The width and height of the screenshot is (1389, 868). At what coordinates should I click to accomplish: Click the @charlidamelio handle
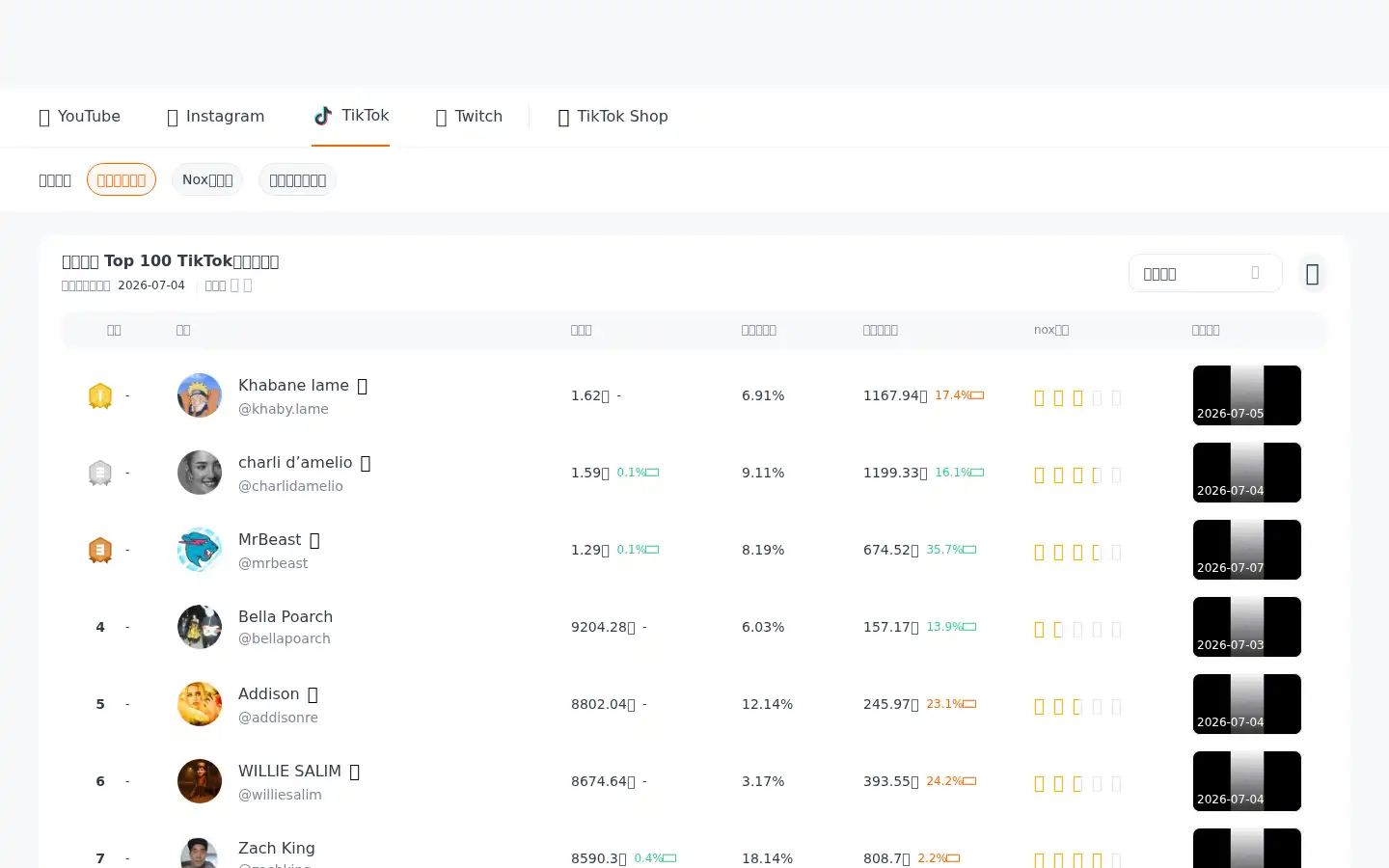click(290, 486)
